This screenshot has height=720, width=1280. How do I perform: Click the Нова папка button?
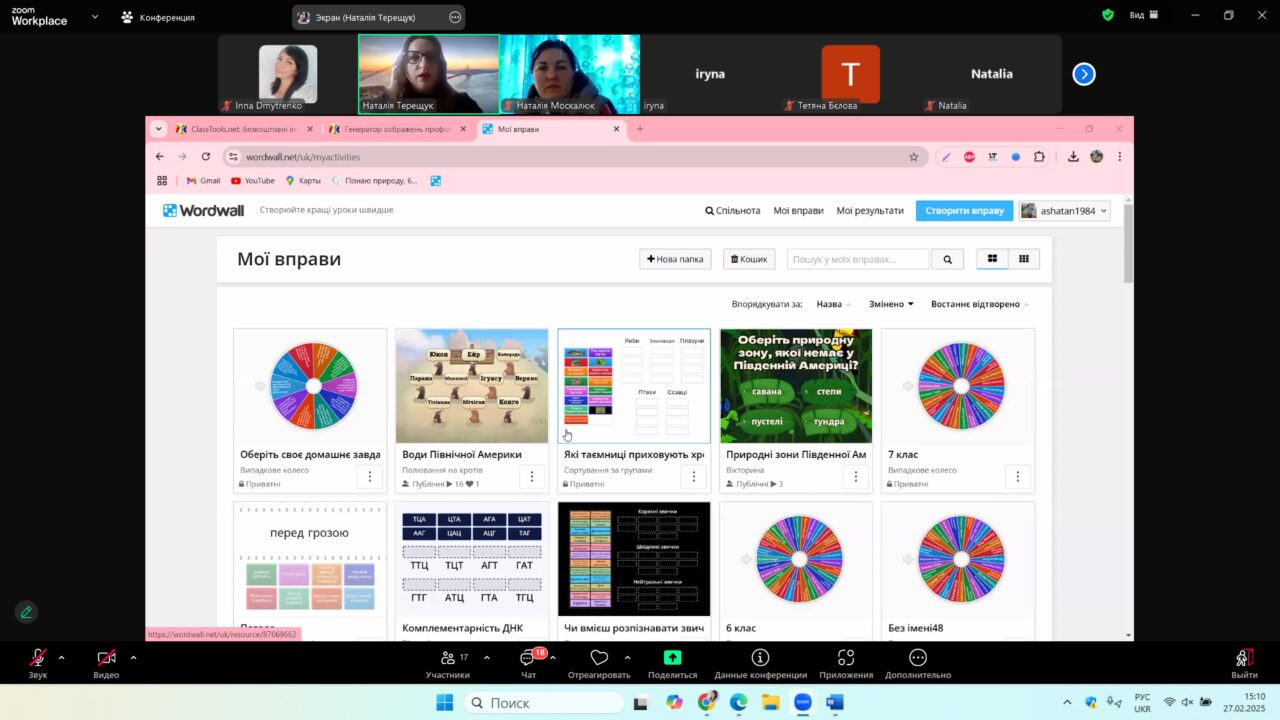[x=676, y=259]
